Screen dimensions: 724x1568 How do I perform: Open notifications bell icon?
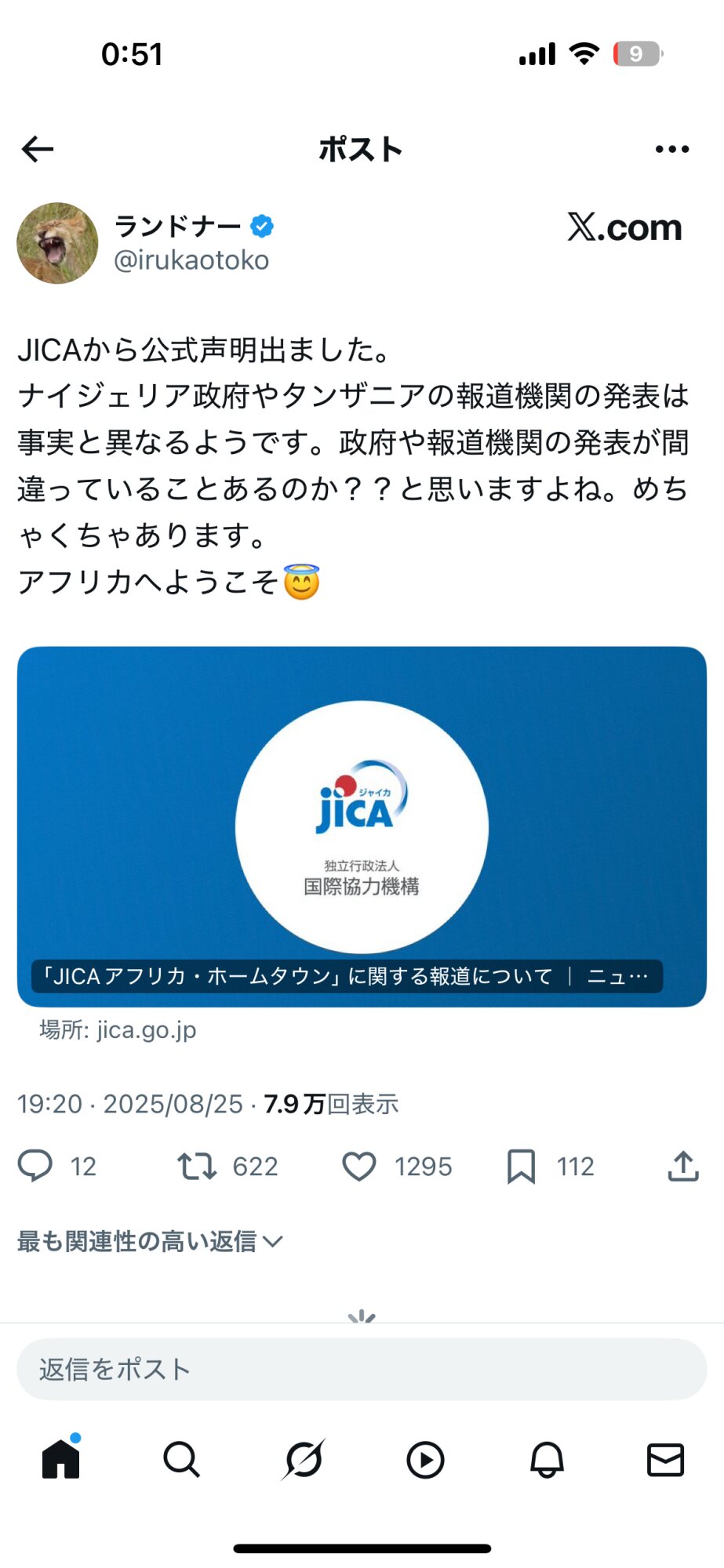click(547, 1460)
